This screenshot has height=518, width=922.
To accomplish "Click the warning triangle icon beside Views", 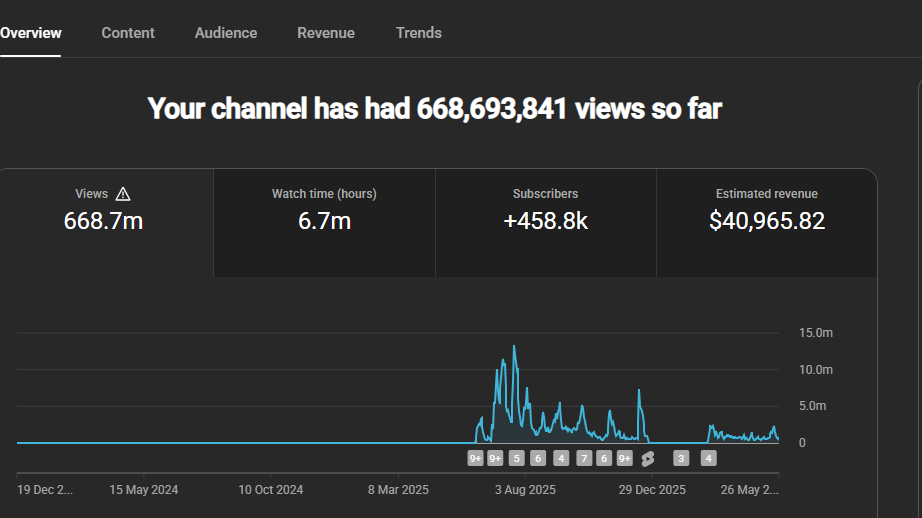I will (123, 194).
